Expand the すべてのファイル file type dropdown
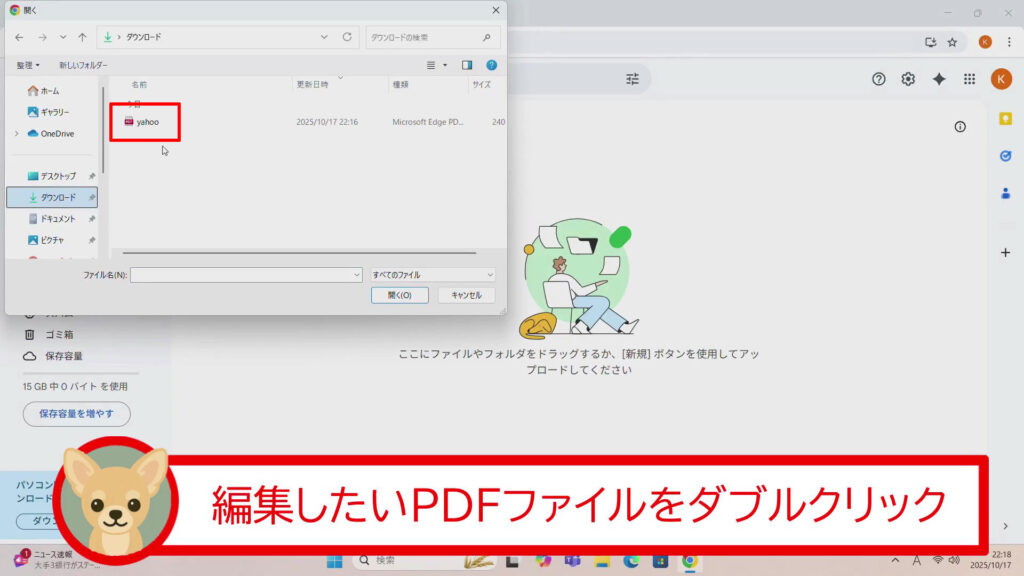This screenshot has height=576, width=1024. click(432, 274)
